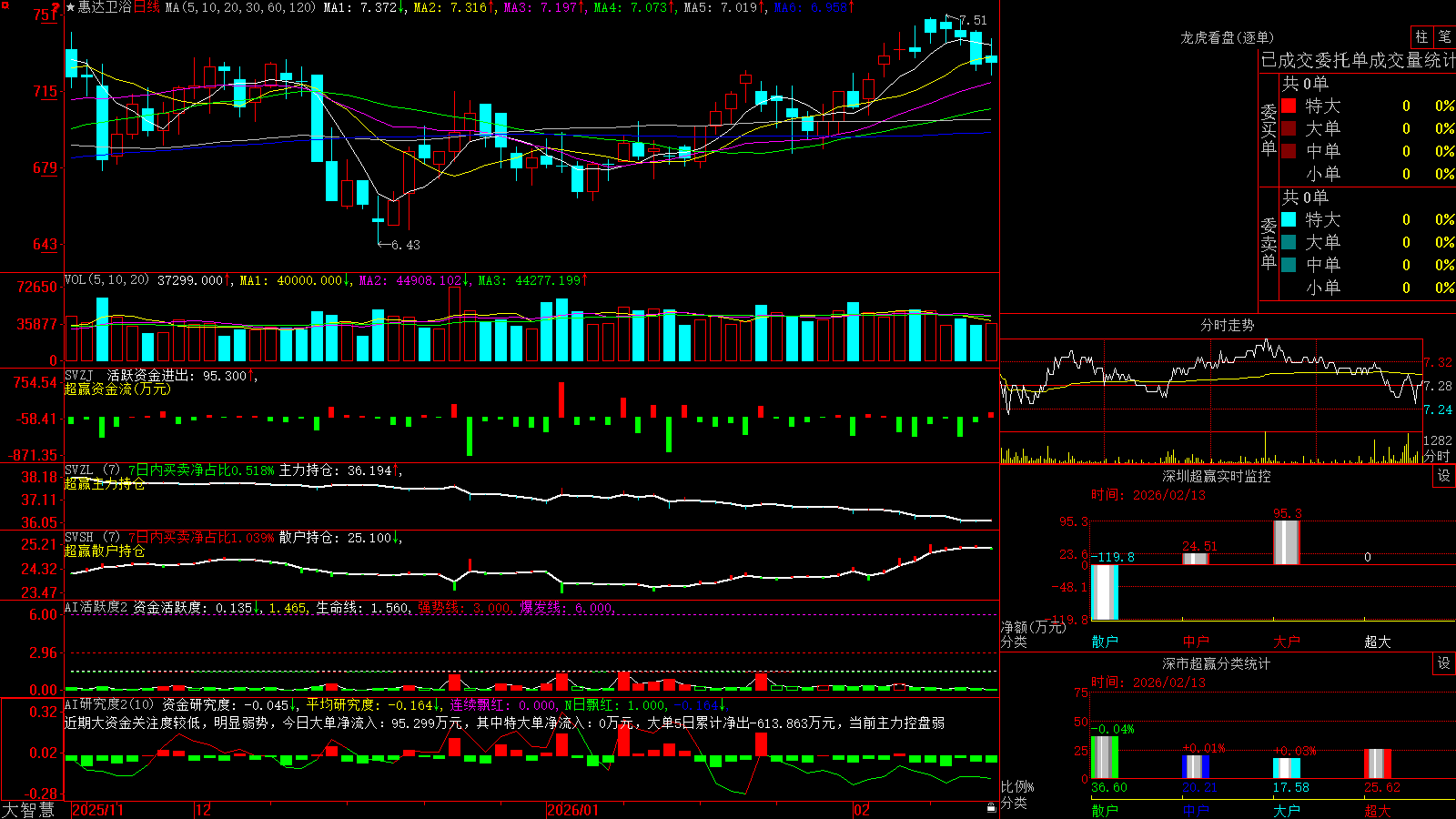Open AI活跃度2 indicator label
This screenshot has width=1456, height=819.
[x=96, y=607]
